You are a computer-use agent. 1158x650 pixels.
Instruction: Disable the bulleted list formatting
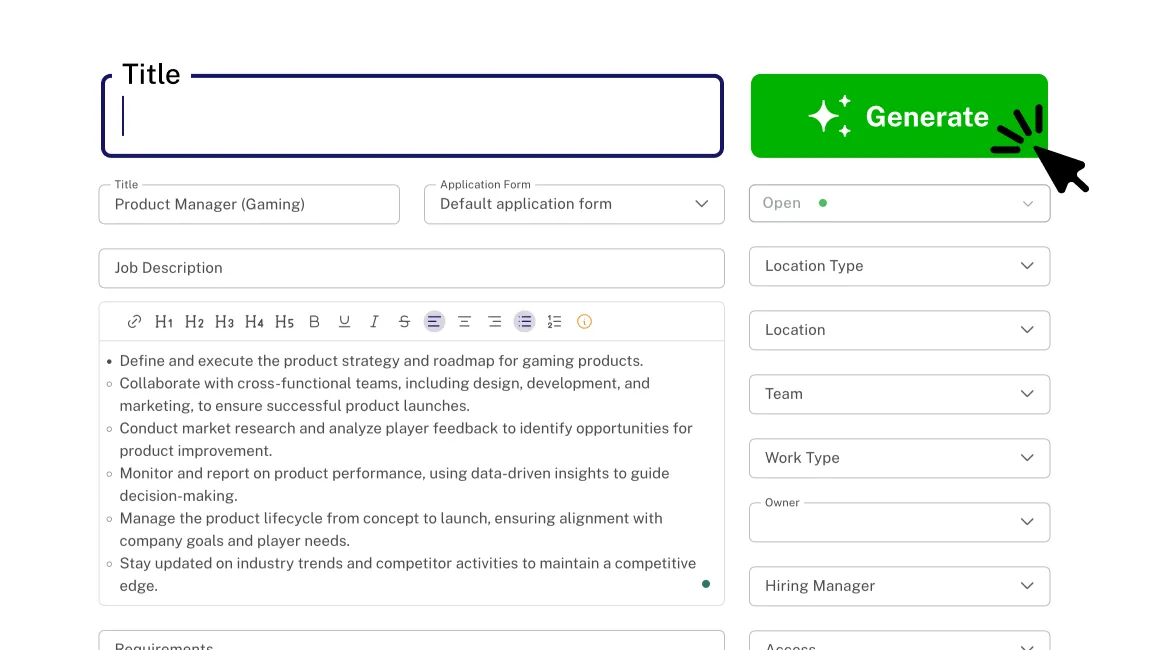pyautogui.click(x=524, y=321)
